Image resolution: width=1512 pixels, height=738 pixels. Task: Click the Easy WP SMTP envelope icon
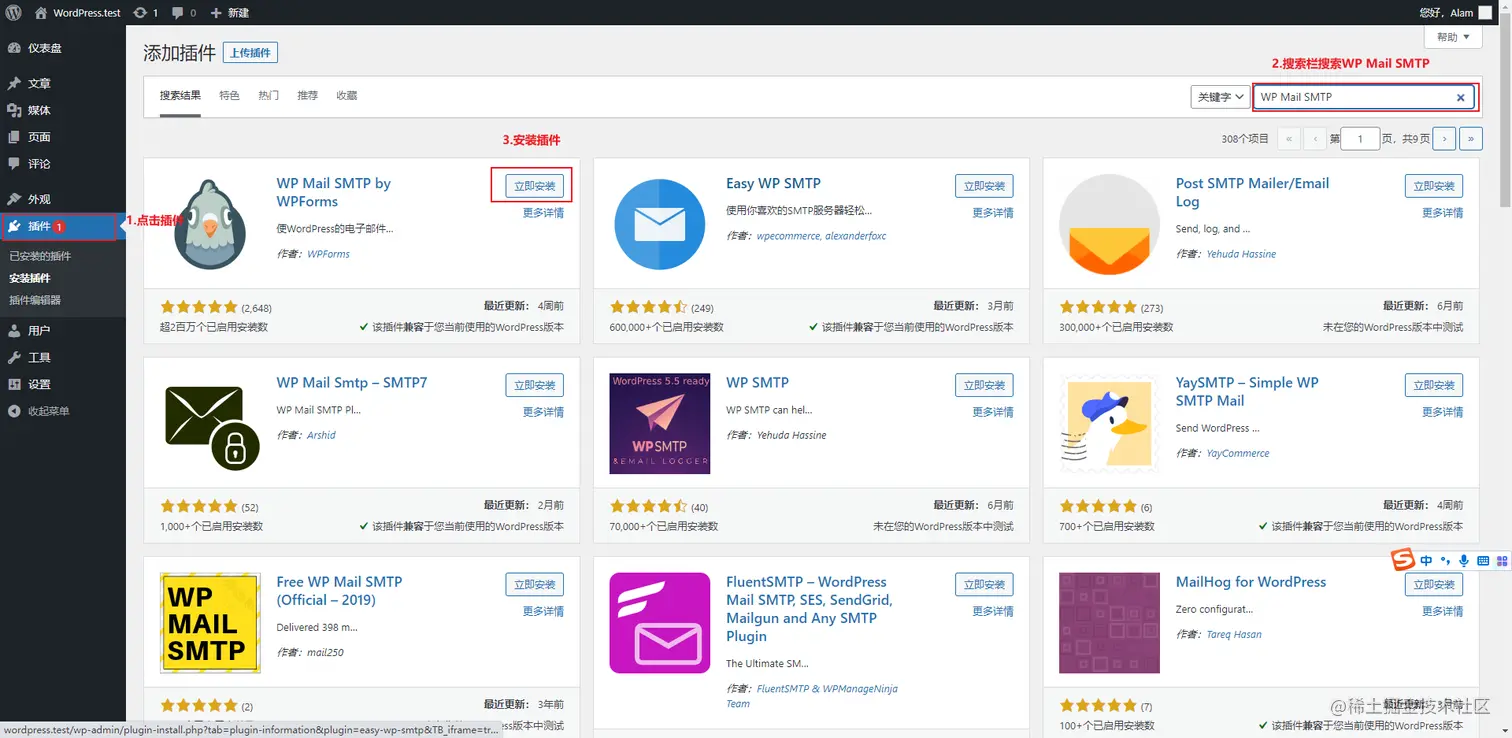pos(659,225)
